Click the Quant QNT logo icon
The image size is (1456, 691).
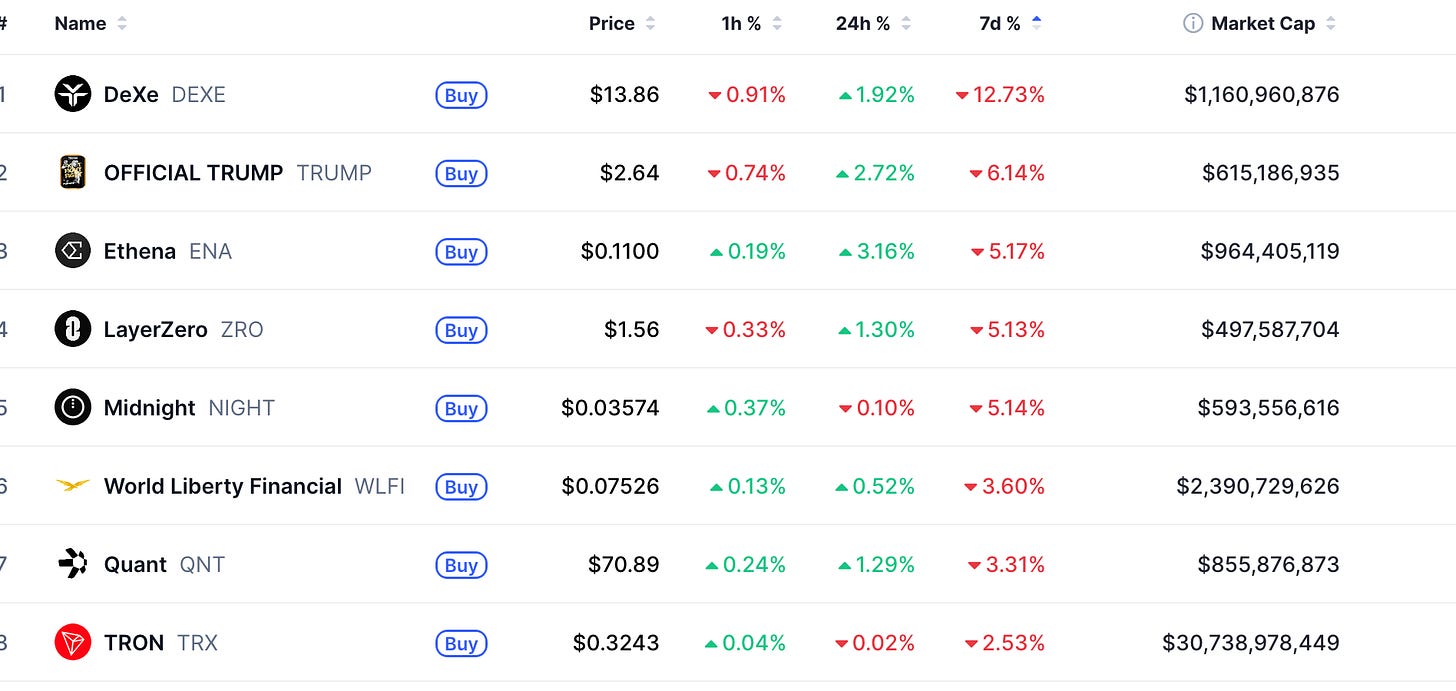pyautogui.click(x=73, y=564)
